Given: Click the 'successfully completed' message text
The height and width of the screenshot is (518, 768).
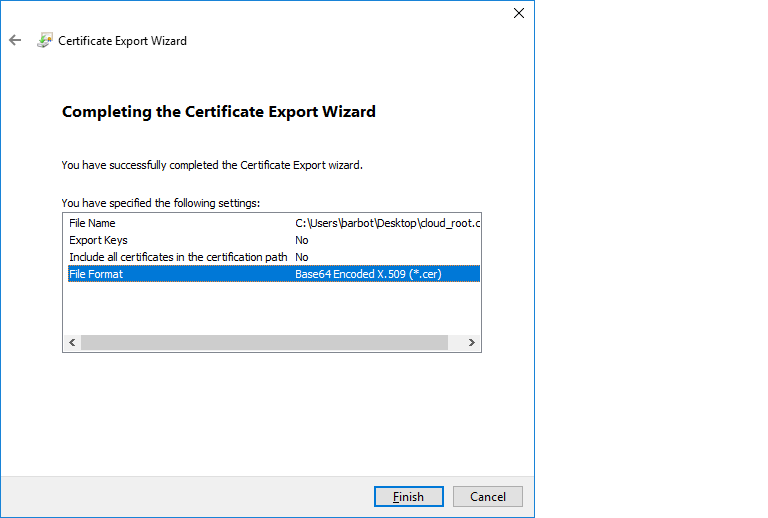Looking at the screenshot, I should tap(211, 165).
